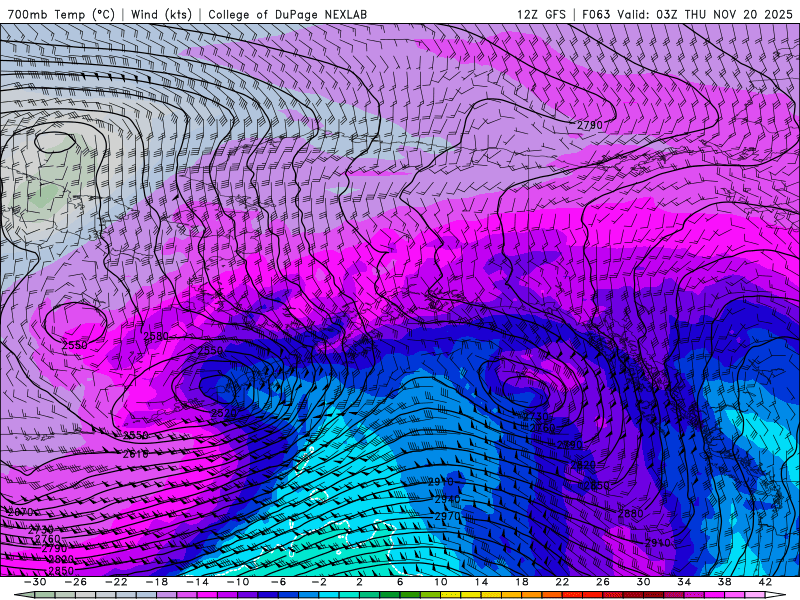
Task: Click the 26 value on the color scale
Action: pos(603,582)
